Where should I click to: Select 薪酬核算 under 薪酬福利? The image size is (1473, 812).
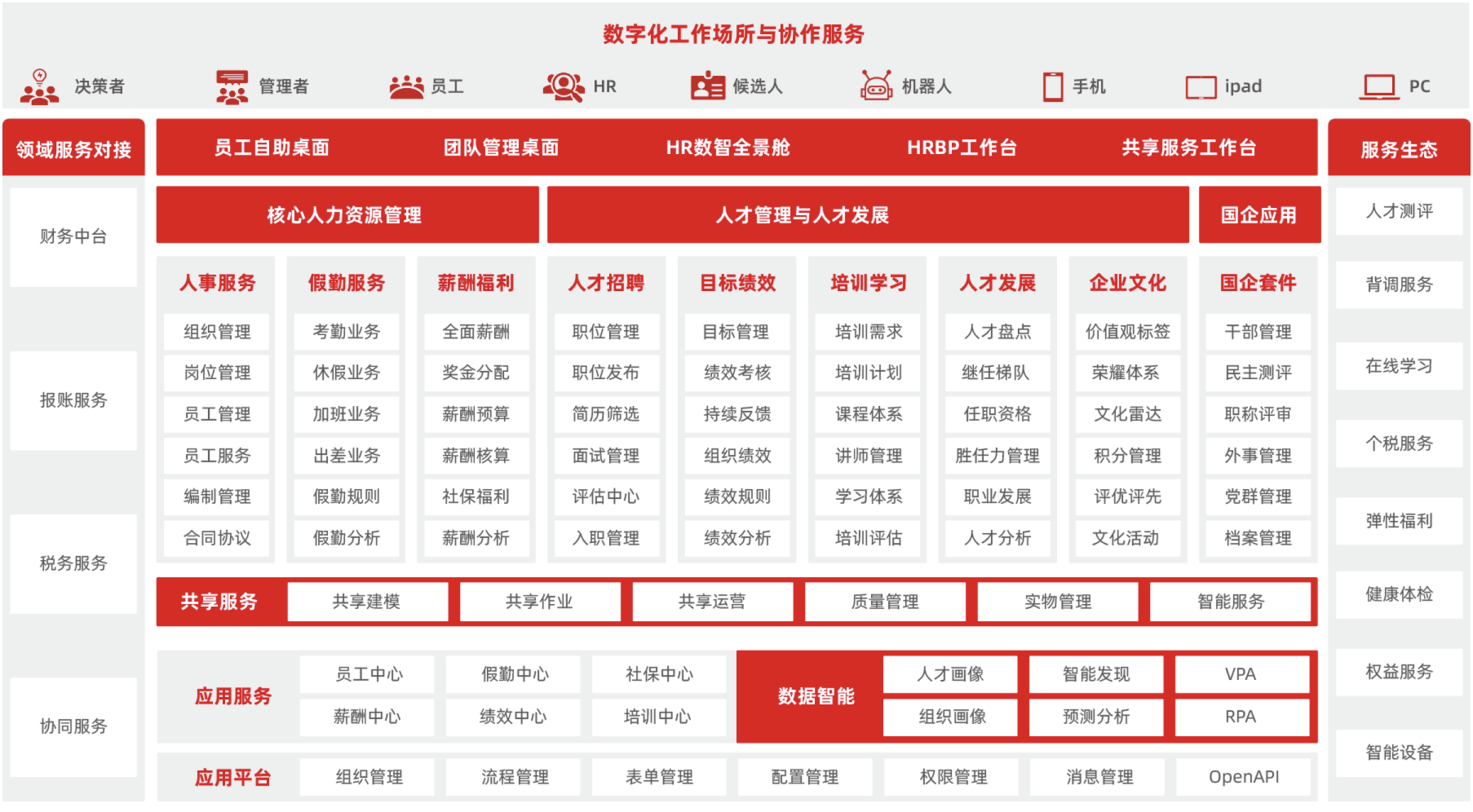pos(476,456)
